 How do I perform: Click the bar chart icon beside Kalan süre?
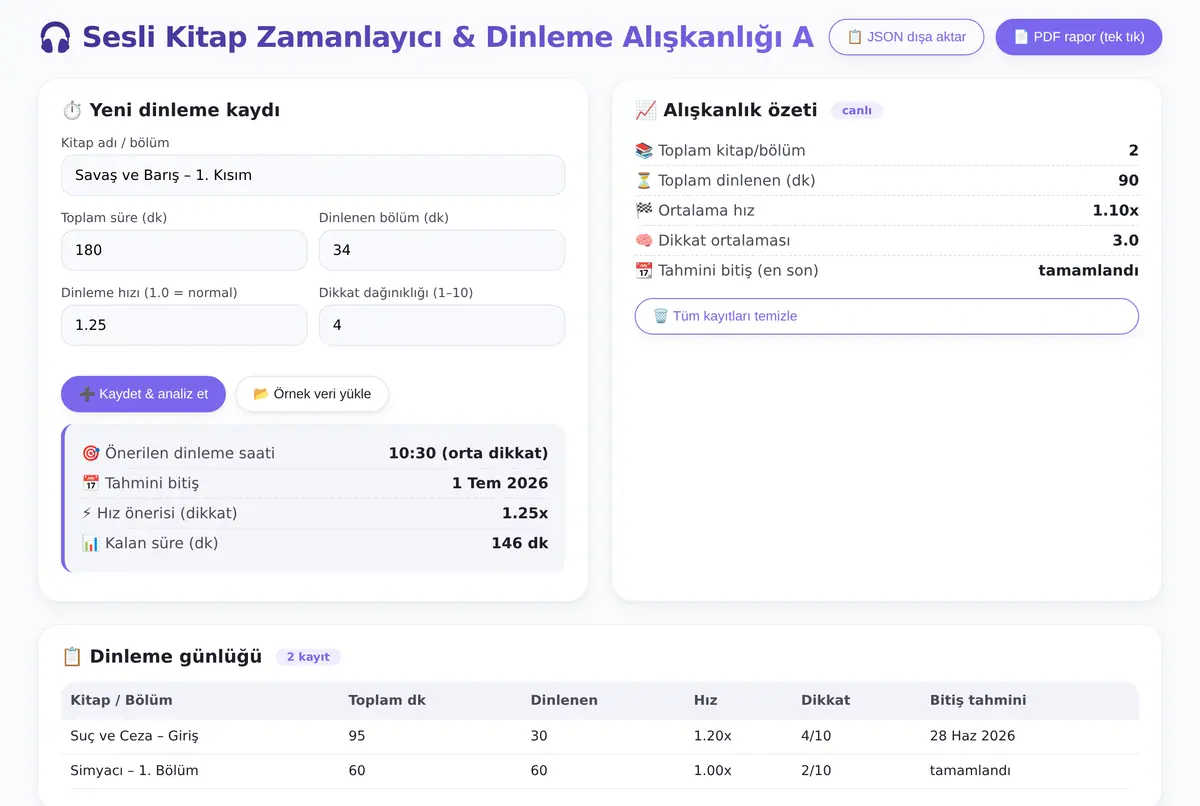91,543
